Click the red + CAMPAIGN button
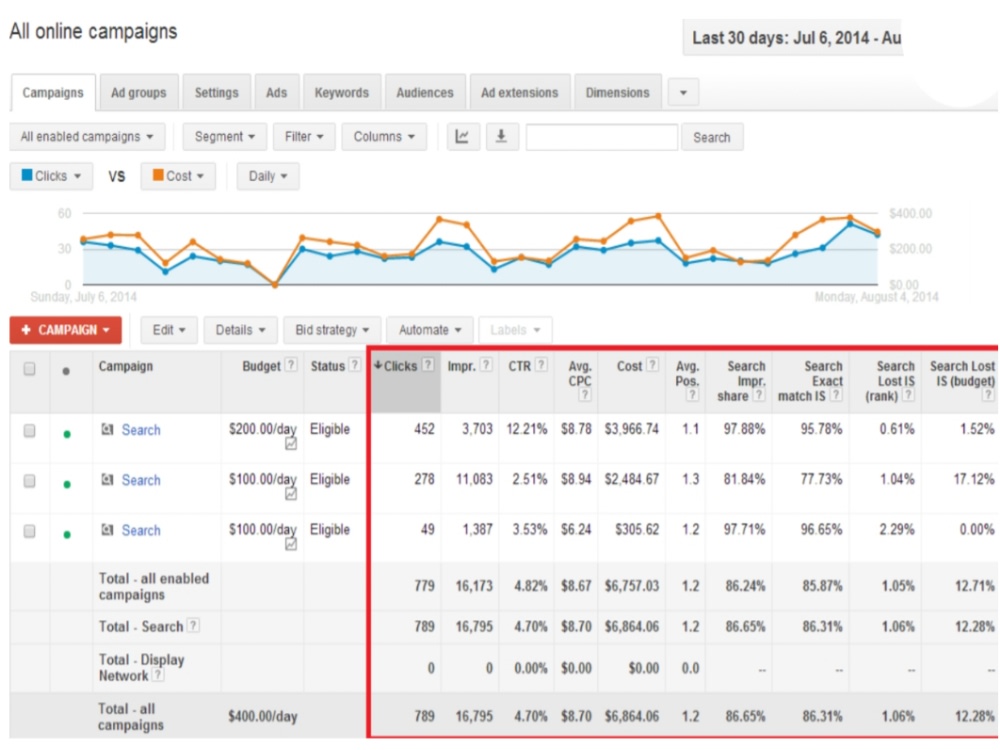The image size is (1000, 750). click(66, 330)
